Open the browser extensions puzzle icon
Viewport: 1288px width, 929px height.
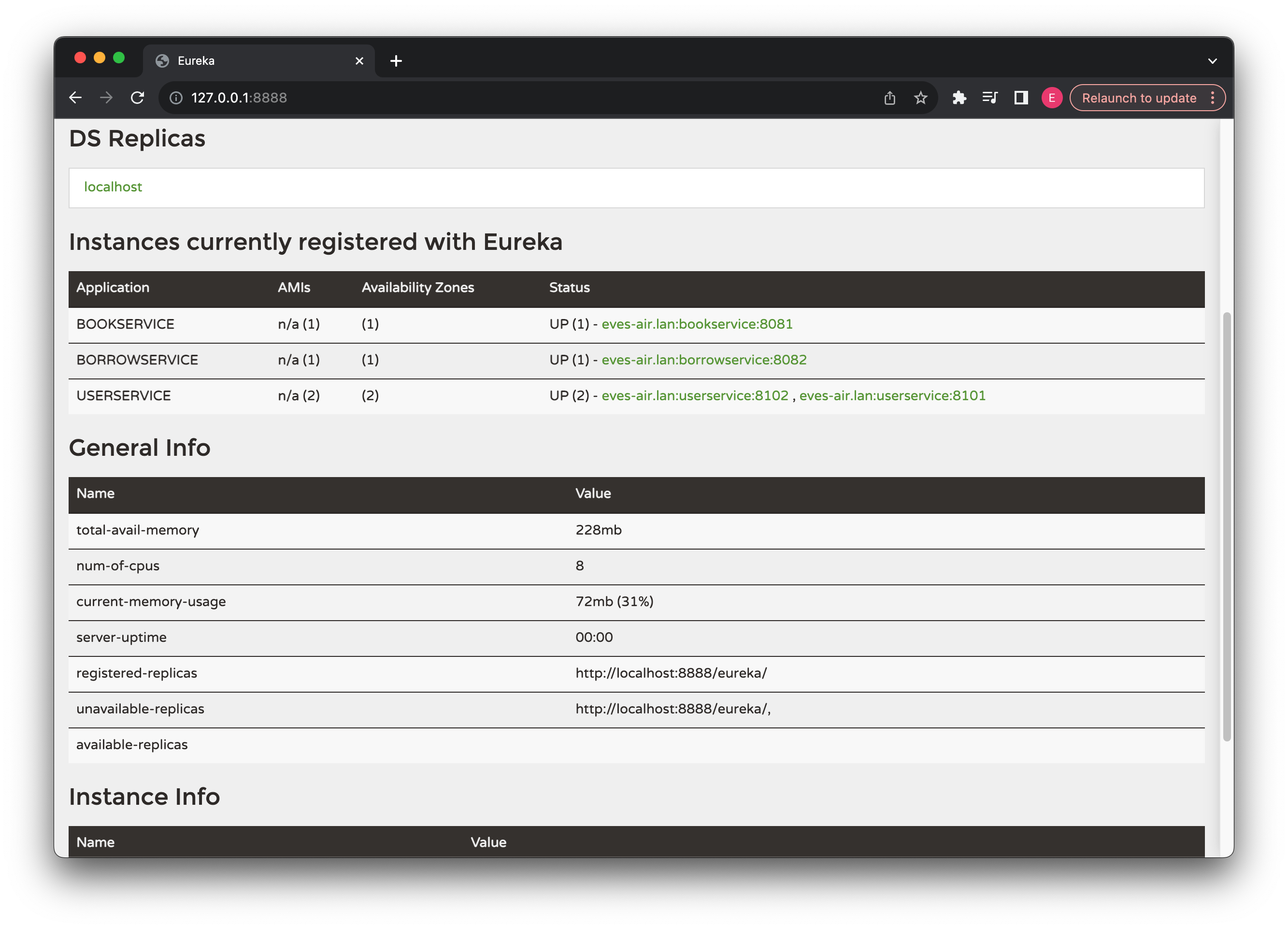pyautogui.click(x=960, y=97)
